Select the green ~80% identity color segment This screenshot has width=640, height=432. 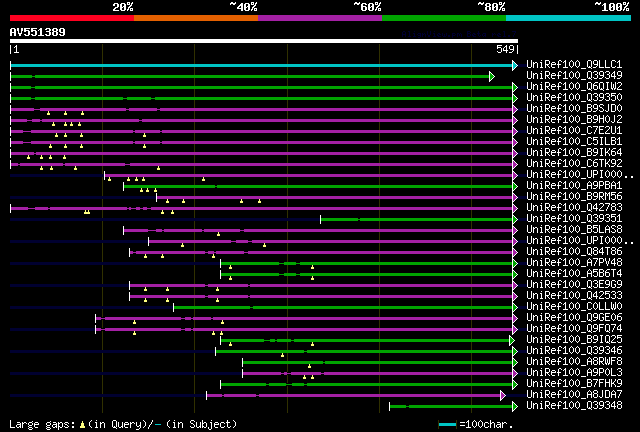pos(444,18)
